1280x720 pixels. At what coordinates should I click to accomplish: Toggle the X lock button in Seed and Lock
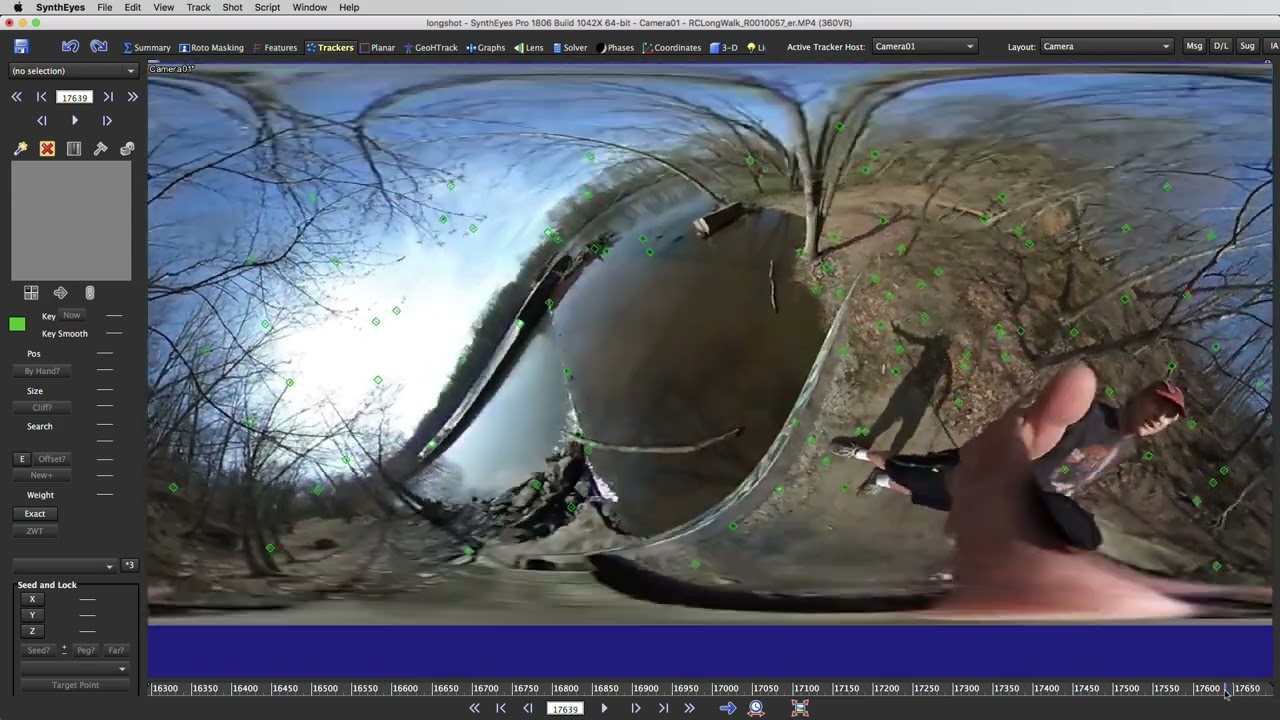click(x=32, y=599)
